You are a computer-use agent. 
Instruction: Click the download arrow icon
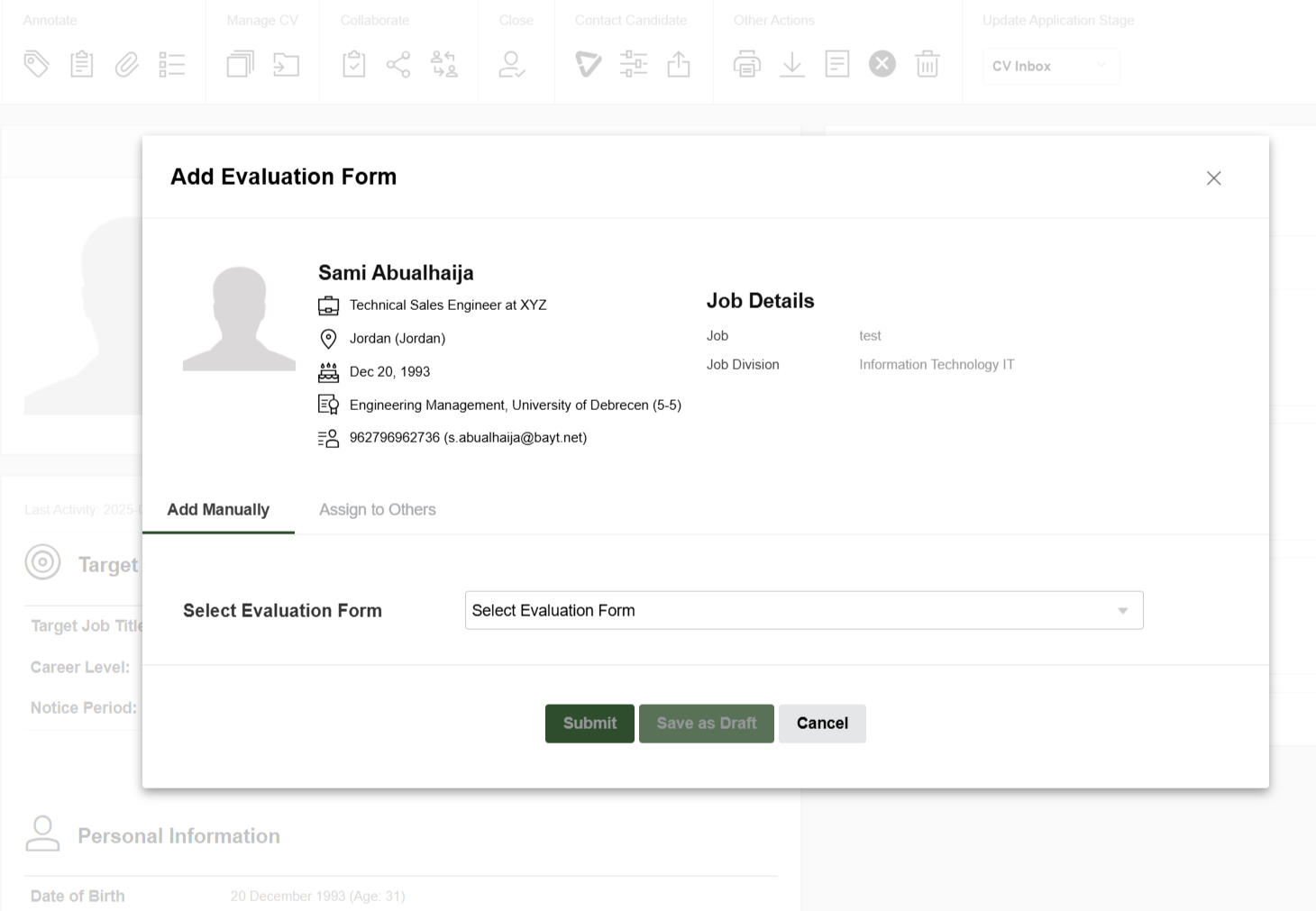pyautogui.click(x=791, y=64)
